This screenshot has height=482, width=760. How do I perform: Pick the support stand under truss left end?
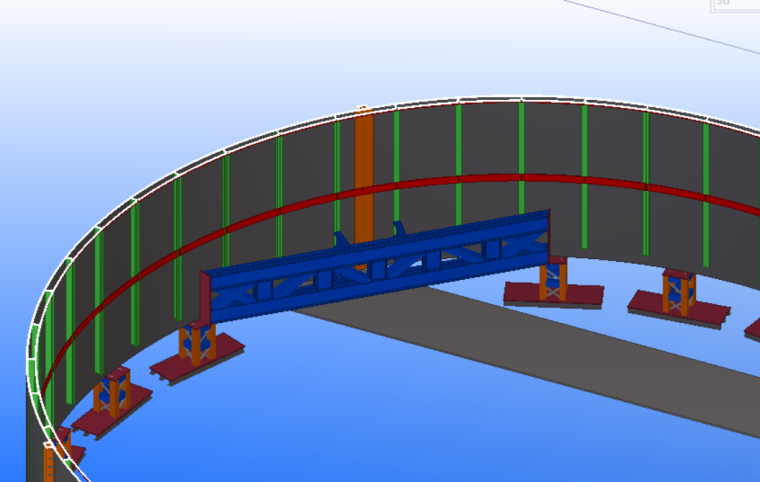coord(197,342)
